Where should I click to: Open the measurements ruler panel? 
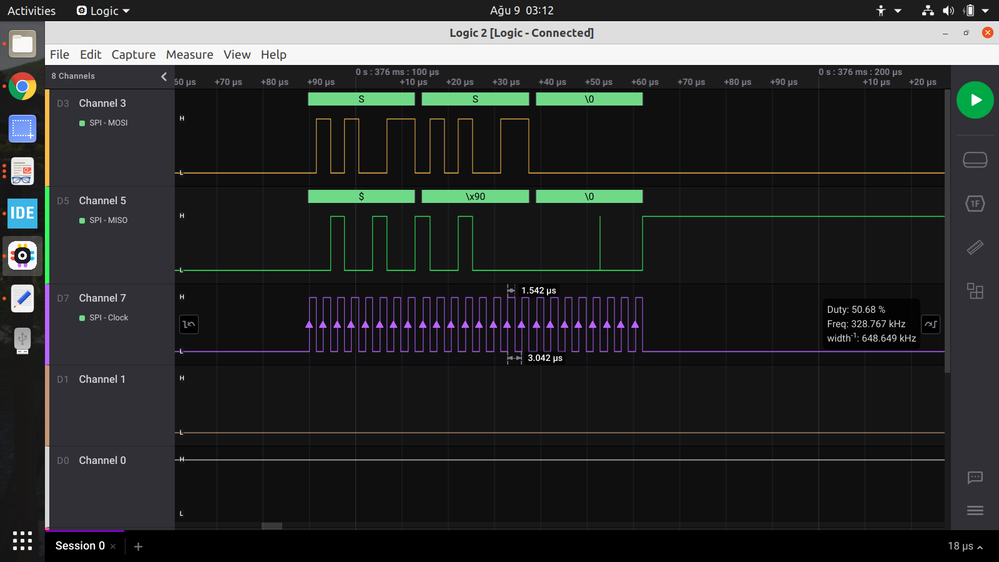tap(975, 247)
